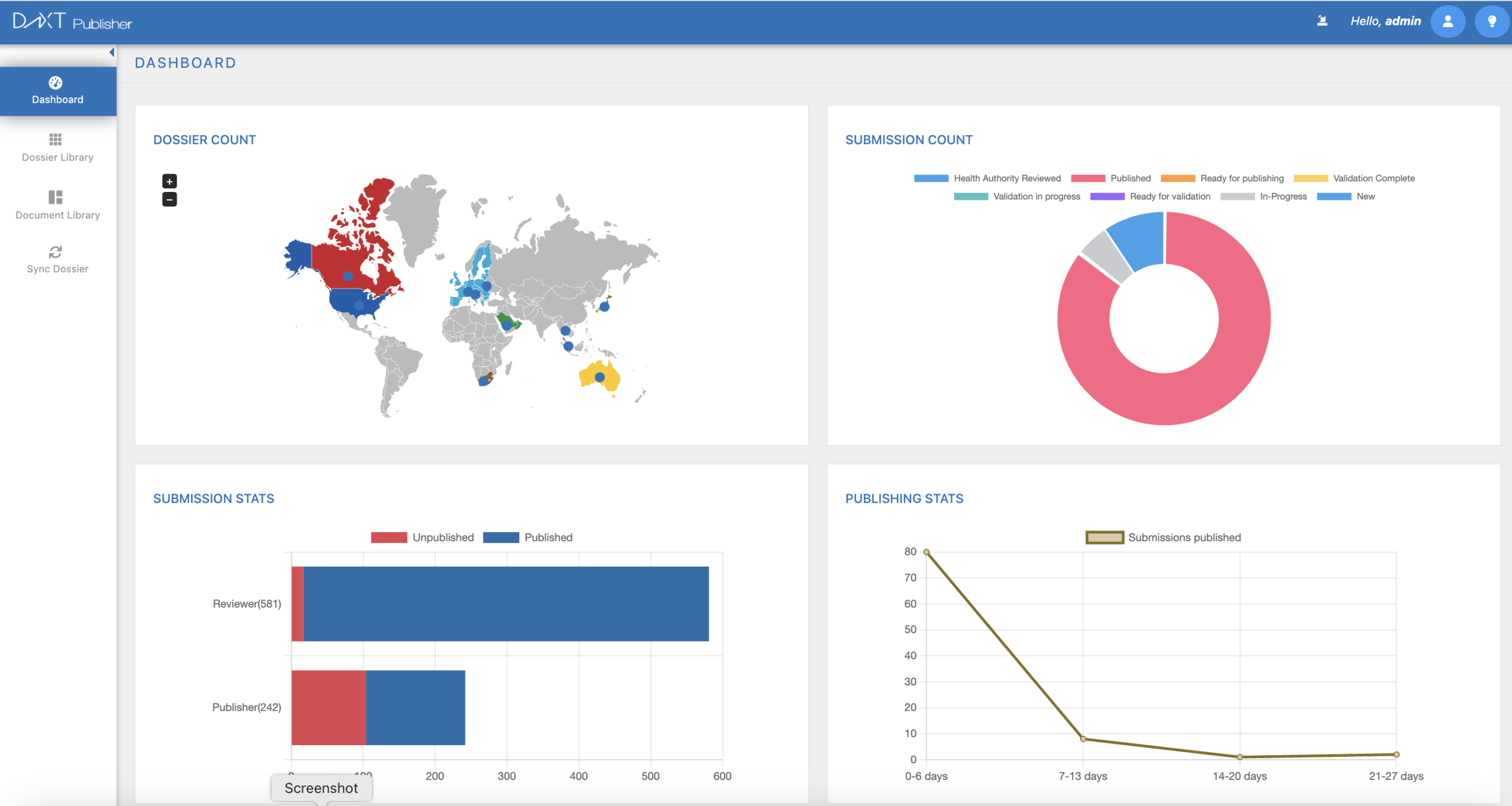
Task: Toggle Unpublished series in Submission Stats legend
Action: [x=389, y=537]
